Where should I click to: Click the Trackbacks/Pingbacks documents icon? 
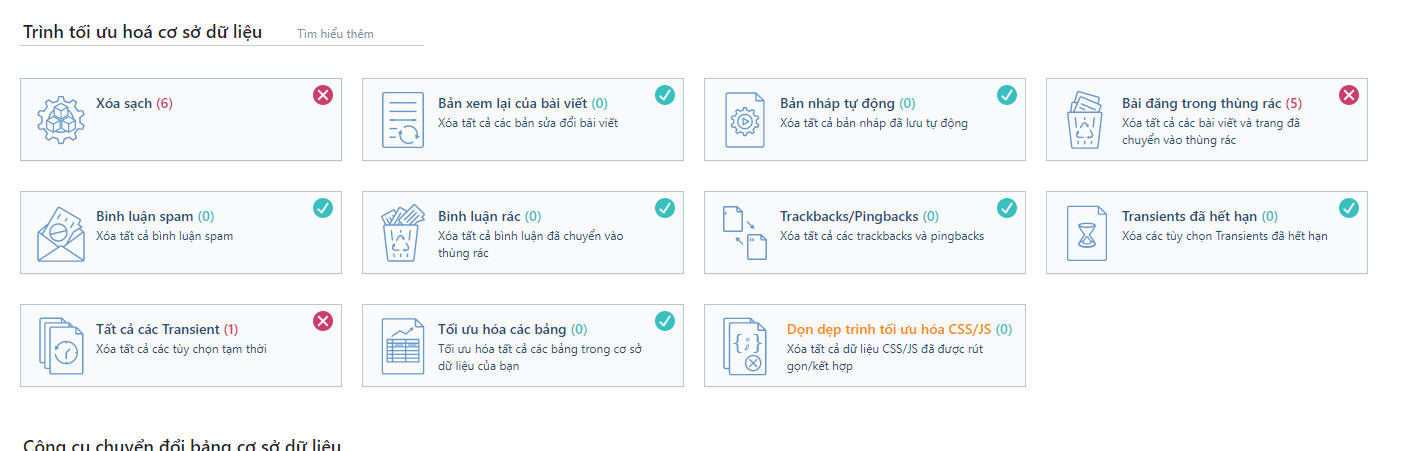point(745,233)
